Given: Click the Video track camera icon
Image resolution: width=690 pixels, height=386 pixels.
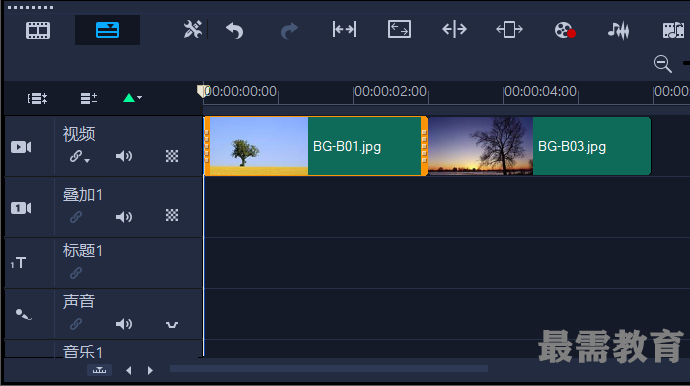Looking at the screenshot, I should point(21,147).
